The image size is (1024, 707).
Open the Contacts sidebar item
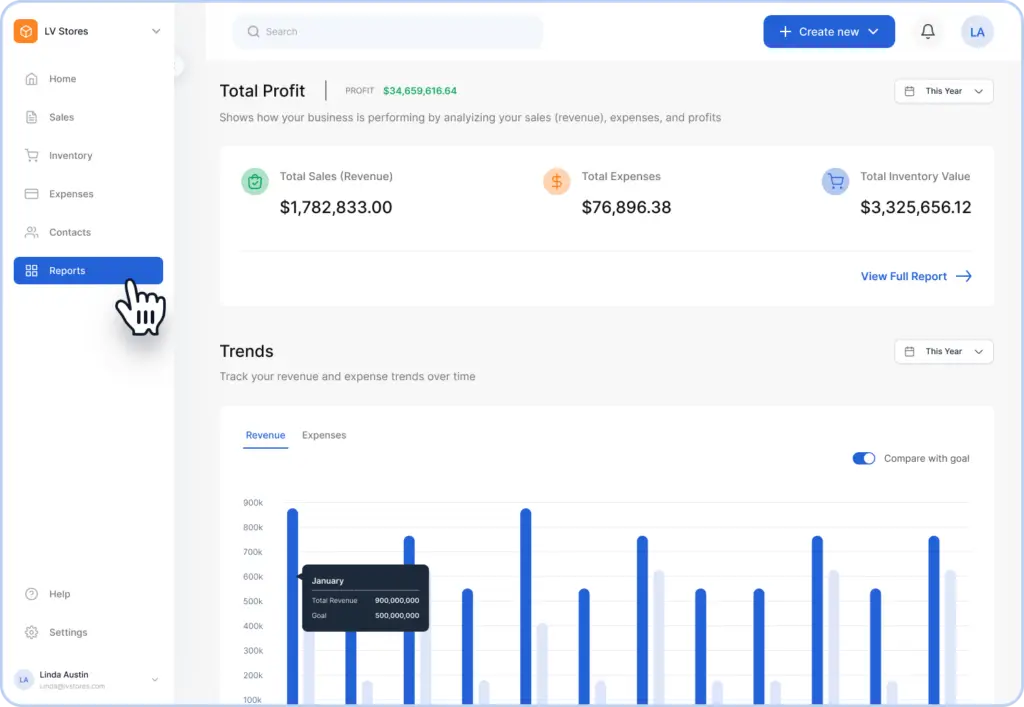(69, 232)
